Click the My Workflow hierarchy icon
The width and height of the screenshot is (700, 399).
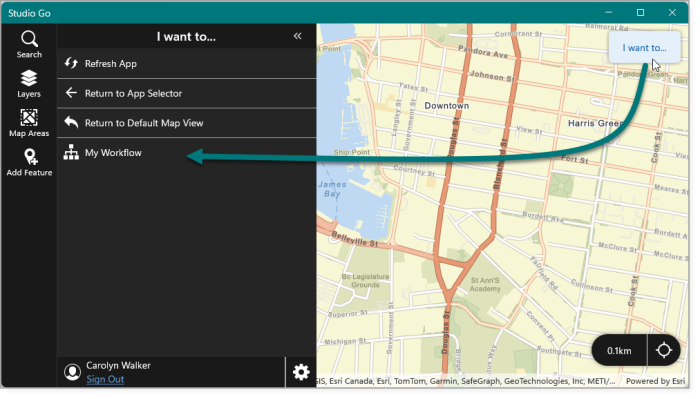click(71, 153)
